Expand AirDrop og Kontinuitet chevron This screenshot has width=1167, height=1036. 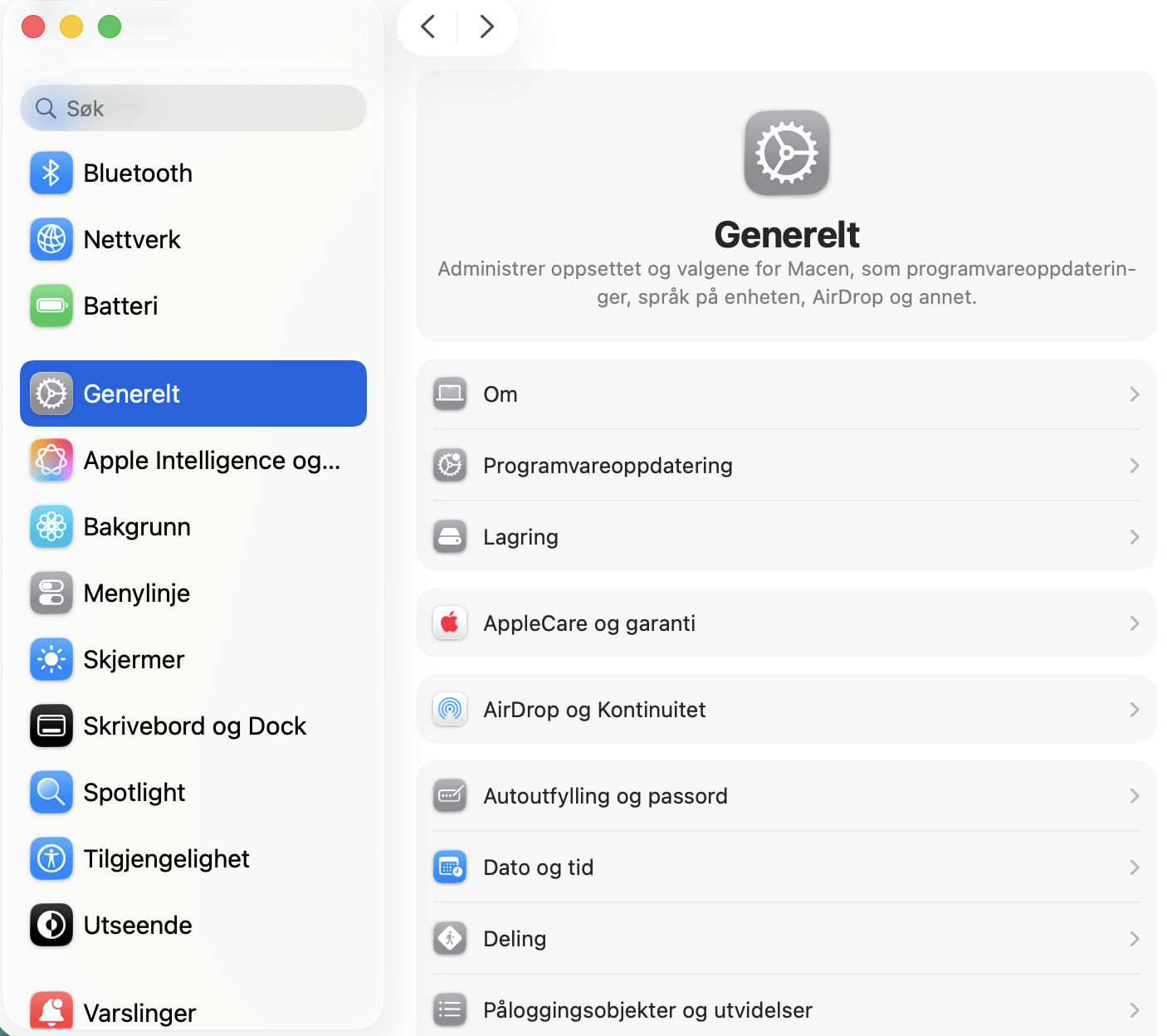pyautogui.click(x=1135, y=710)
